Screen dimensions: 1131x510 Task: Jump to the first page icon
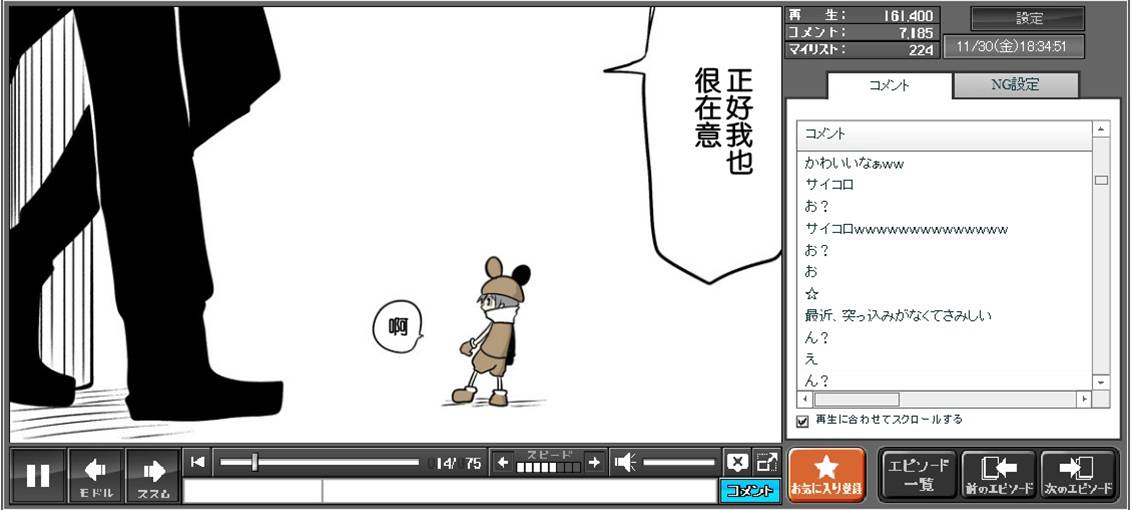click(x=198, y=462)
